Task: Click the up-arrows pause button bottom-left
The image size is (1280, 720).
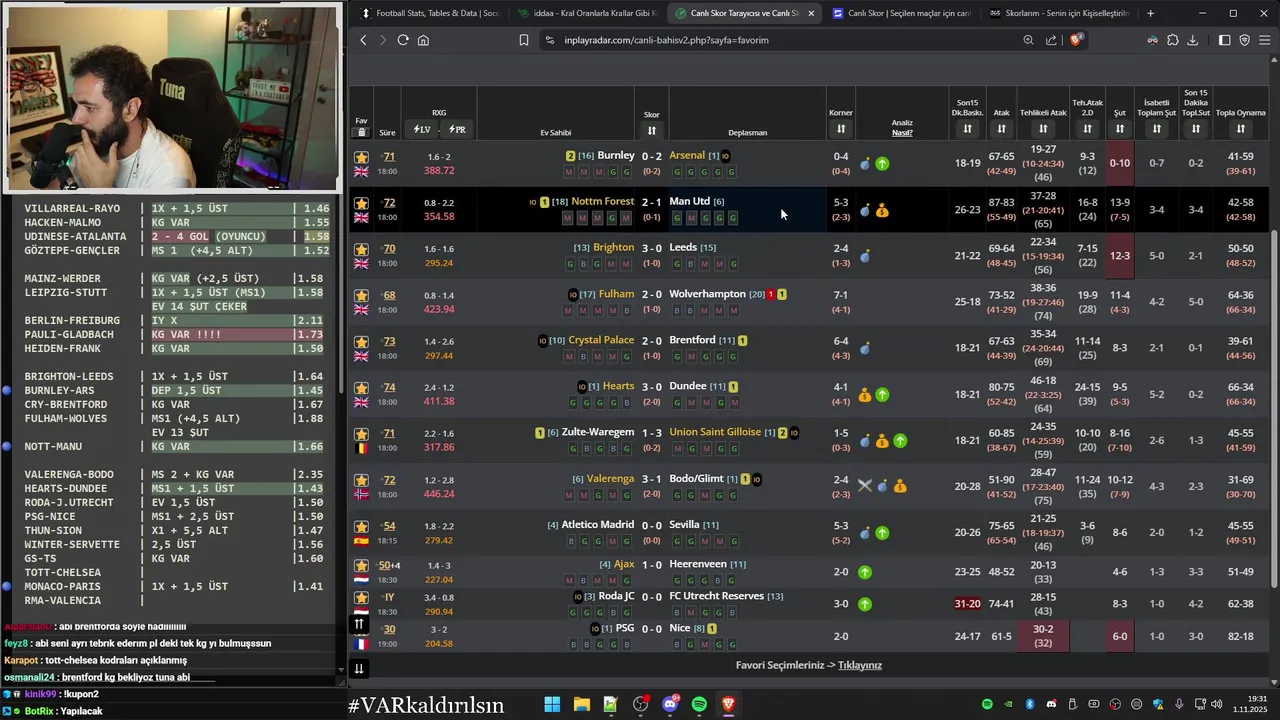Action: (358, 625)
